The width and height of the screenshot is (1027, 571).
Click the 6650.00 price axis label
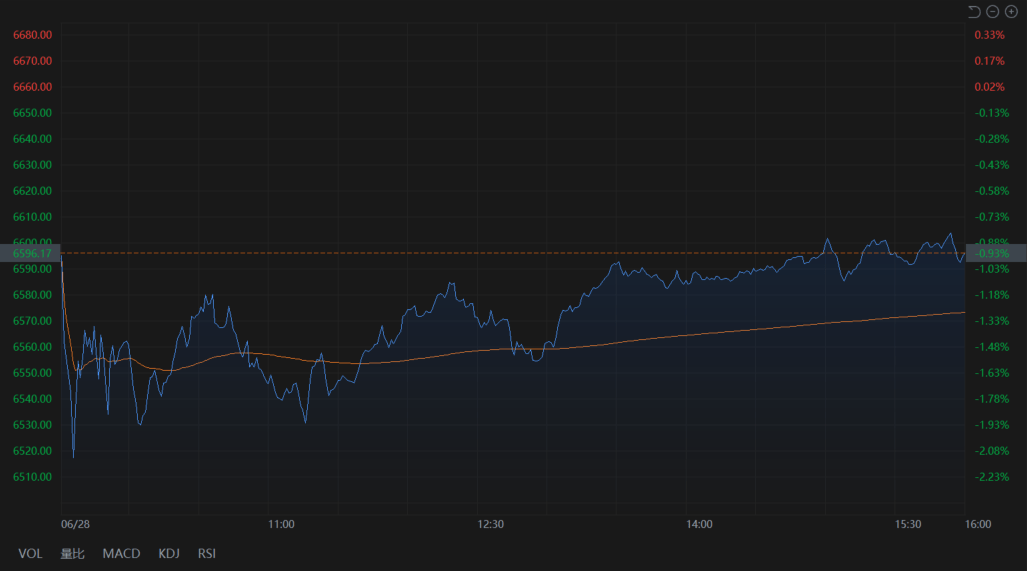[x=32, y=113]
